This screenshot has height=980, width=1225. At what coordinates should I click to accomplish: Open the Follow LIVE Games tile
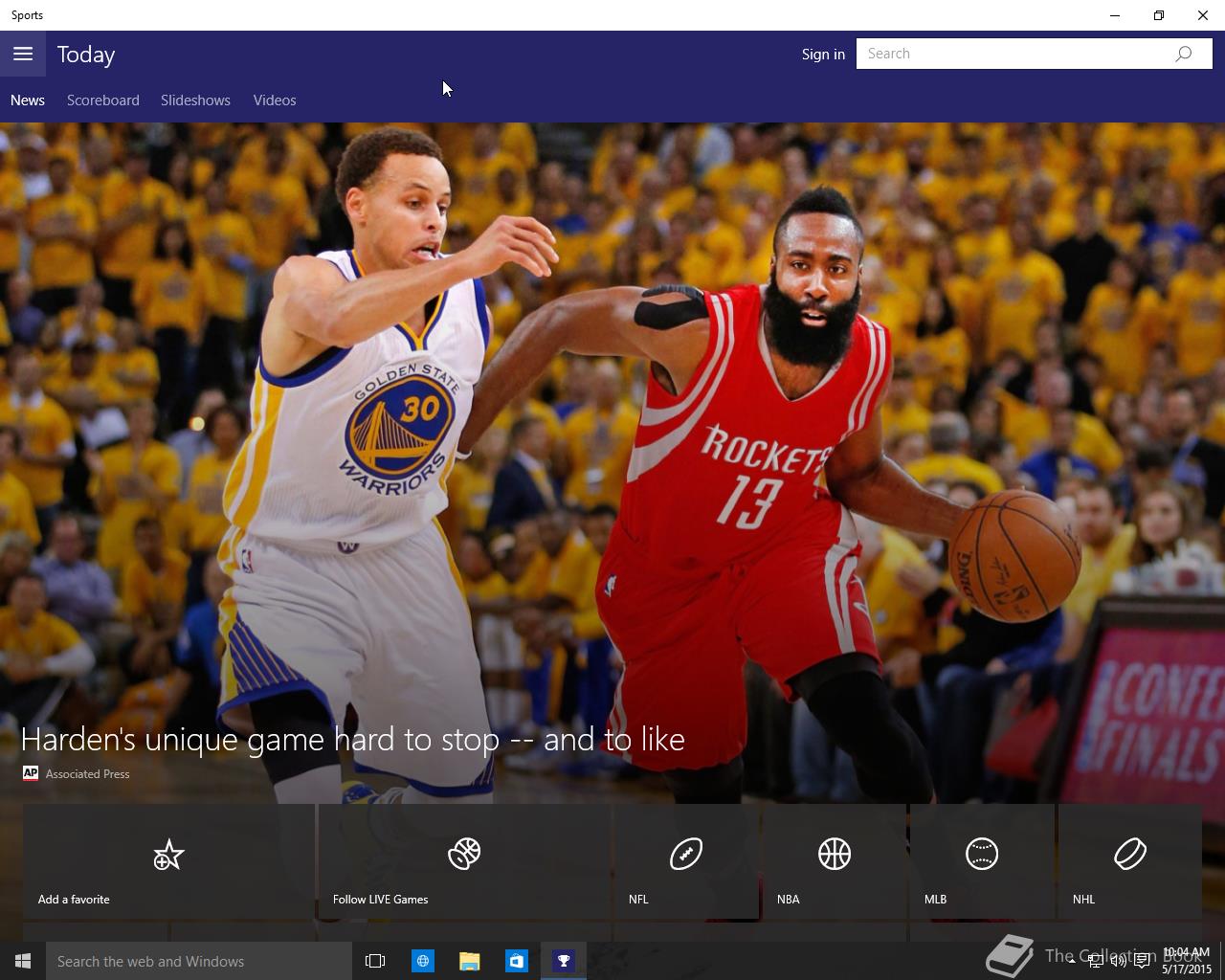[x=464, y=862]
